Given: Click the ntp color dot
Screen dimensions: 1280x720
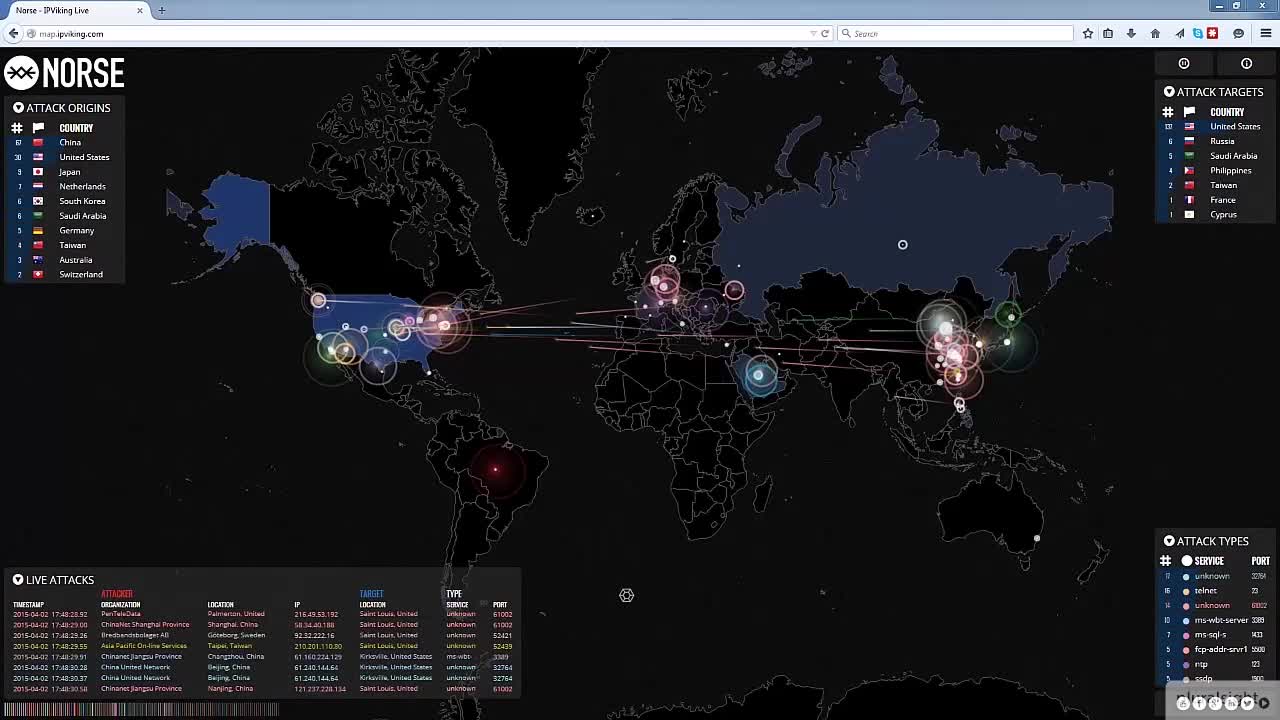Looking at the screenshot, I should click(x=1186, y=664).
